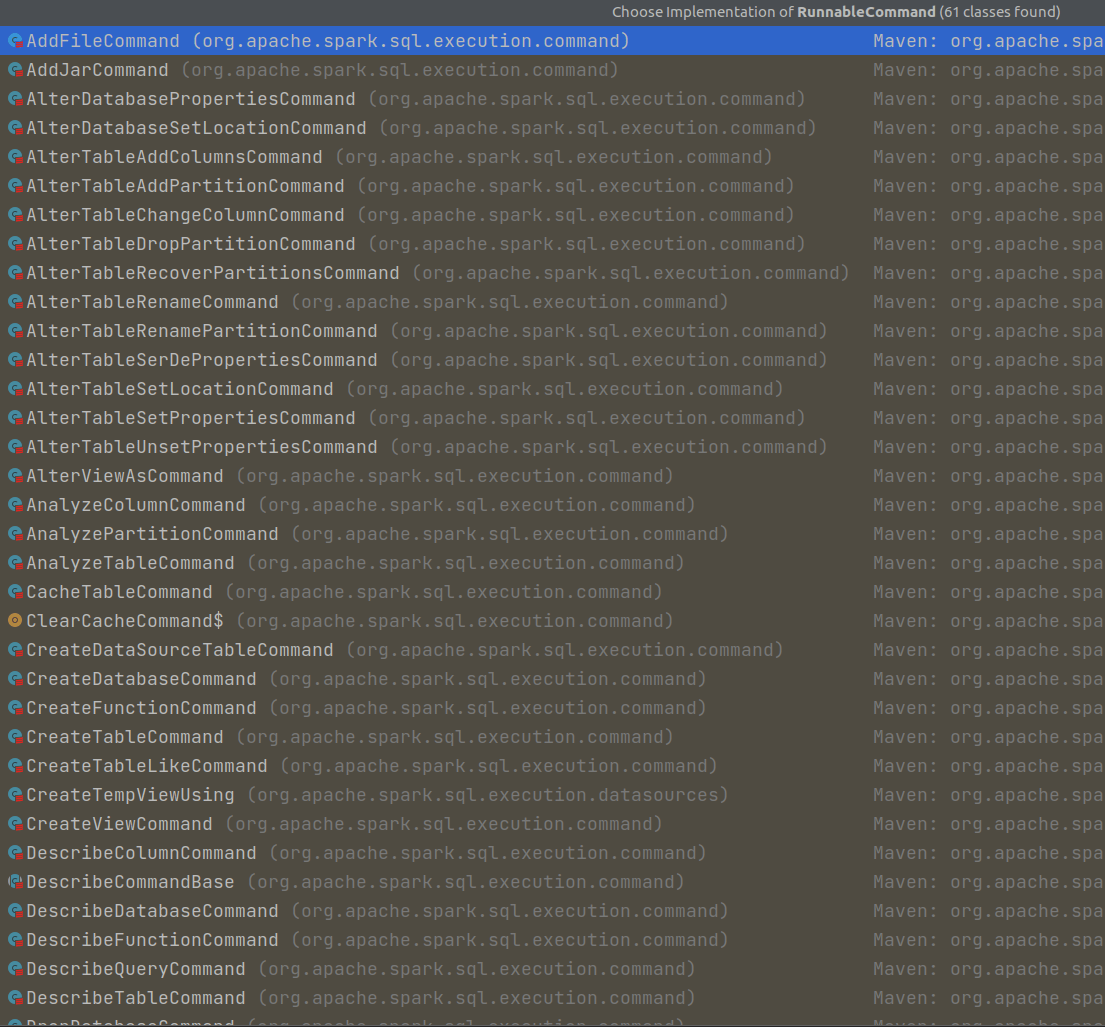Select the AddJarCommand implementation
The image size is (1105, 1027).
[x=96, y=70]
